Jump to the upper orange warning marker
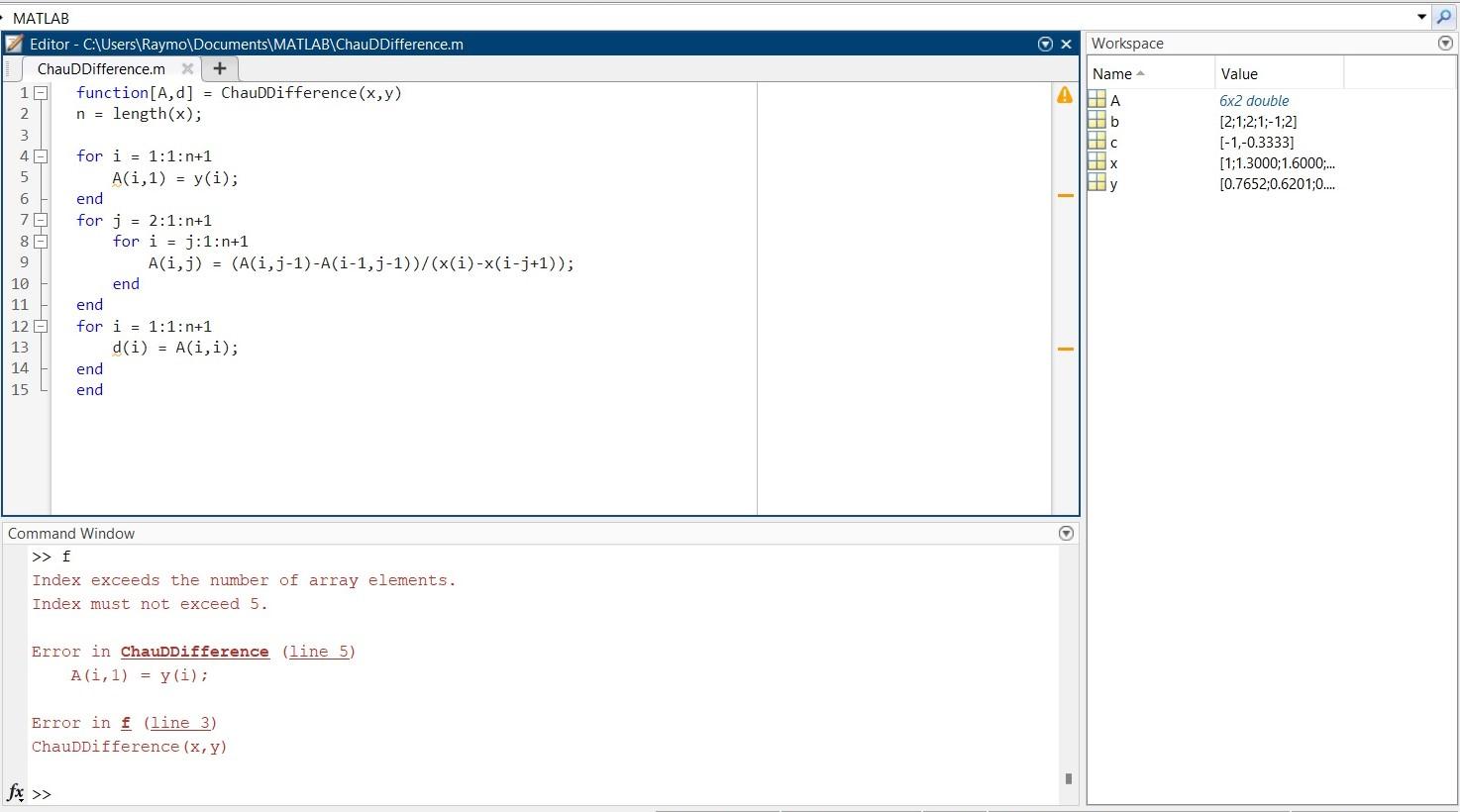This screenshot has width=1460, height=812. point(1066,195)
